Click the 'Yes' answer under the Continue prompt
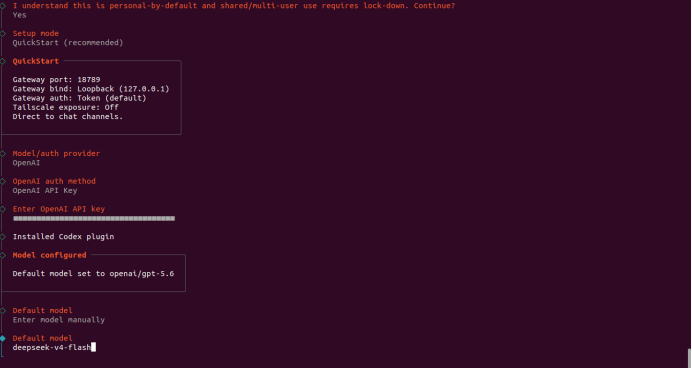 coord(19,15)
